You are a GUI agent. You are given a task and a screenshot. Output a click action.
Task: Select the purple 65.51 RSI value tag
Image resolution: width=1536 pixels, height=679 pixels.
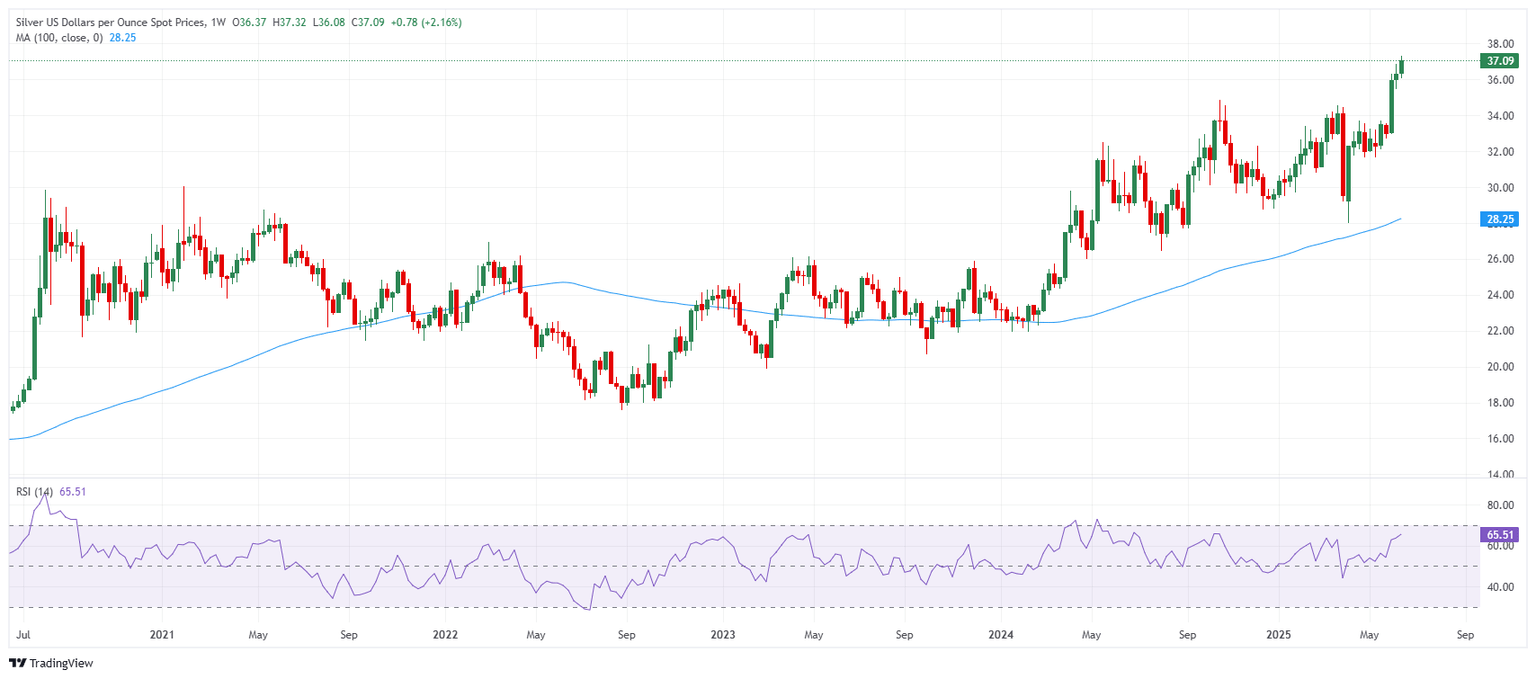point(1499,534)
